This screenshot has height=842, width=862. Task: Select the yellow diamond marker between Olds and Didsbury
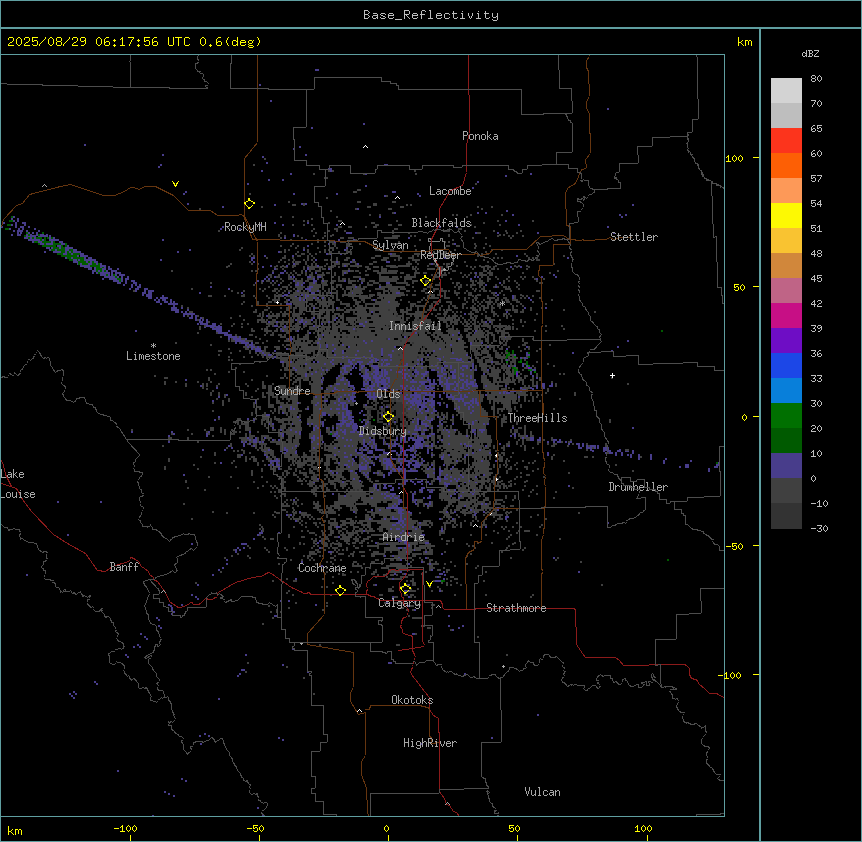pyautogui.click(x=388, y=417)
